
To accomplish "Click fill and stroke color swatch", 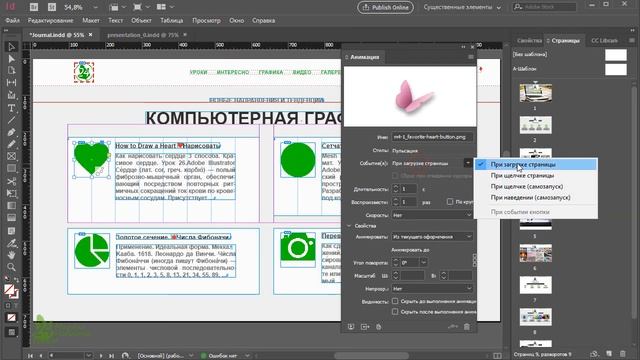I will (11, 291).
